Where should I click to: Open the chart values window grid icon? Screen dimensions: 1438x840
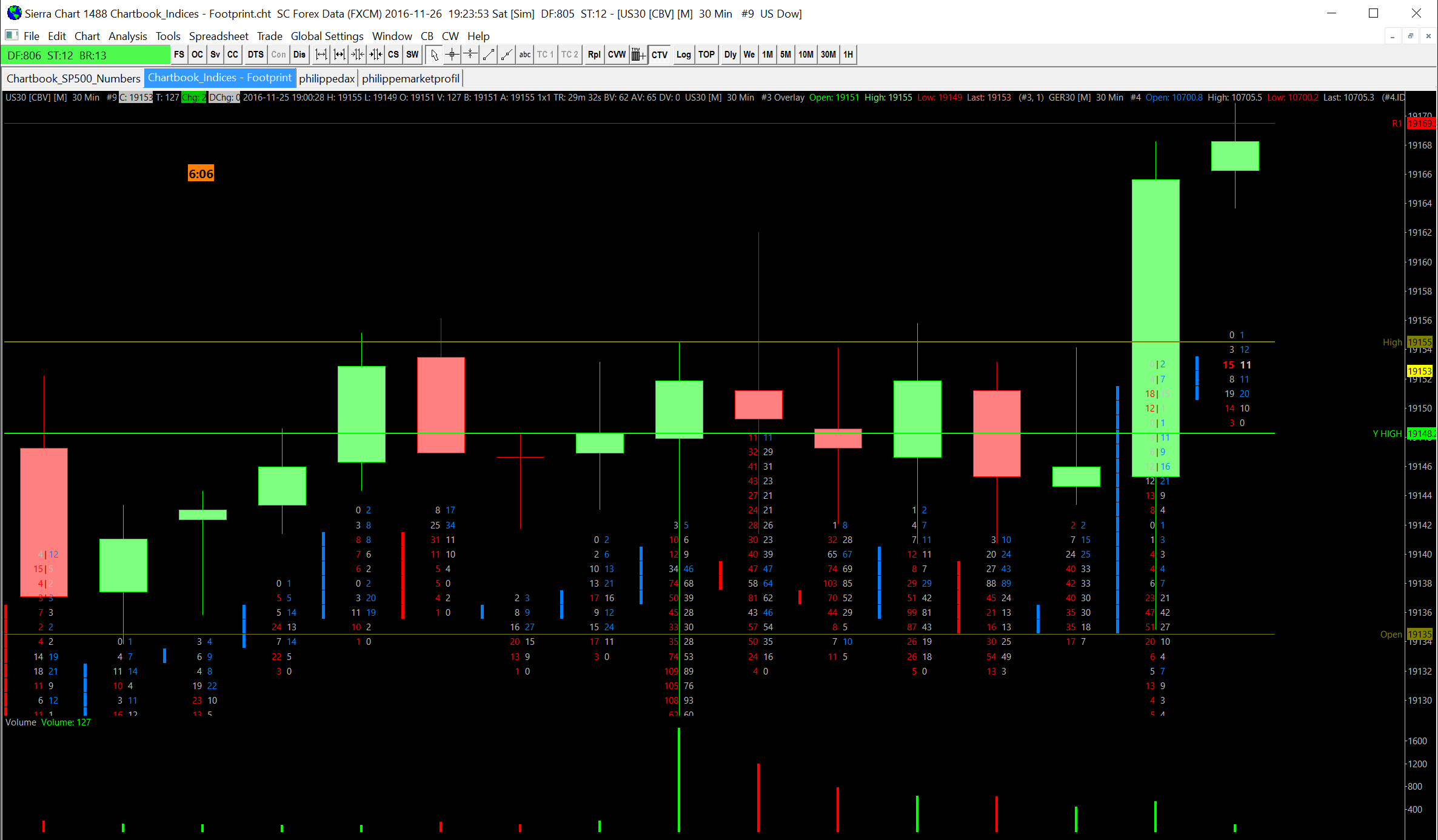[x=638, y=55]
